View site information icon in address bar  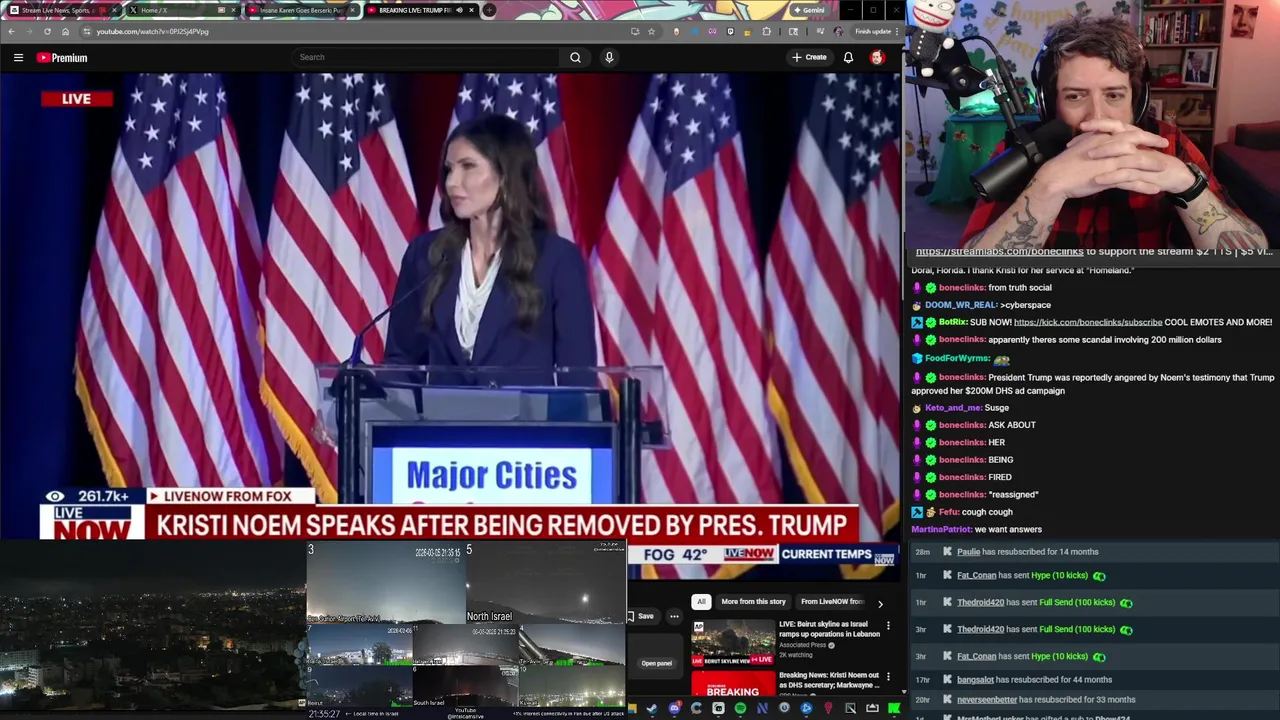[x=86, y=31]
